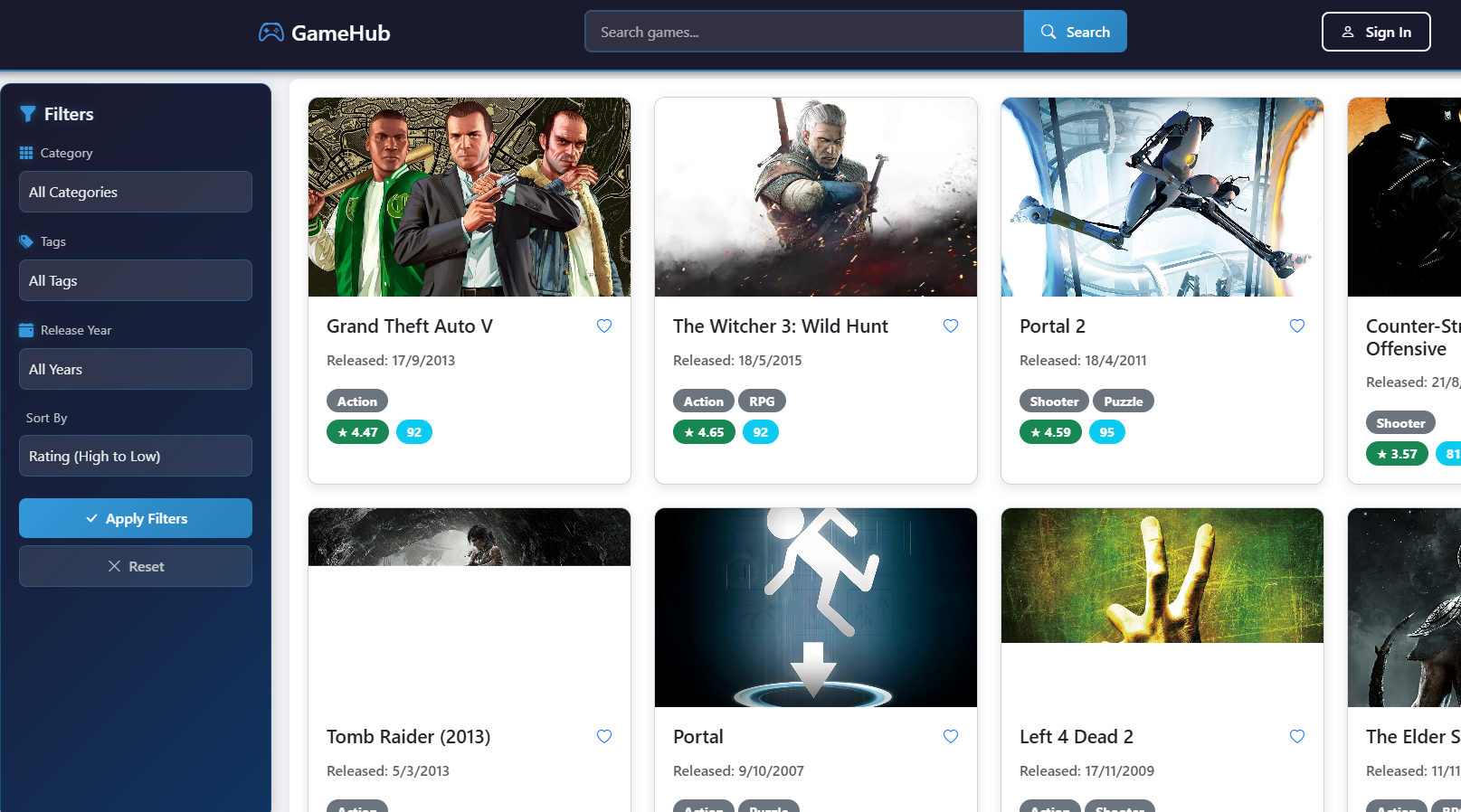Toggle favorite heart on Portal card
1461x812 pixels.
click(x=951, y=737)
